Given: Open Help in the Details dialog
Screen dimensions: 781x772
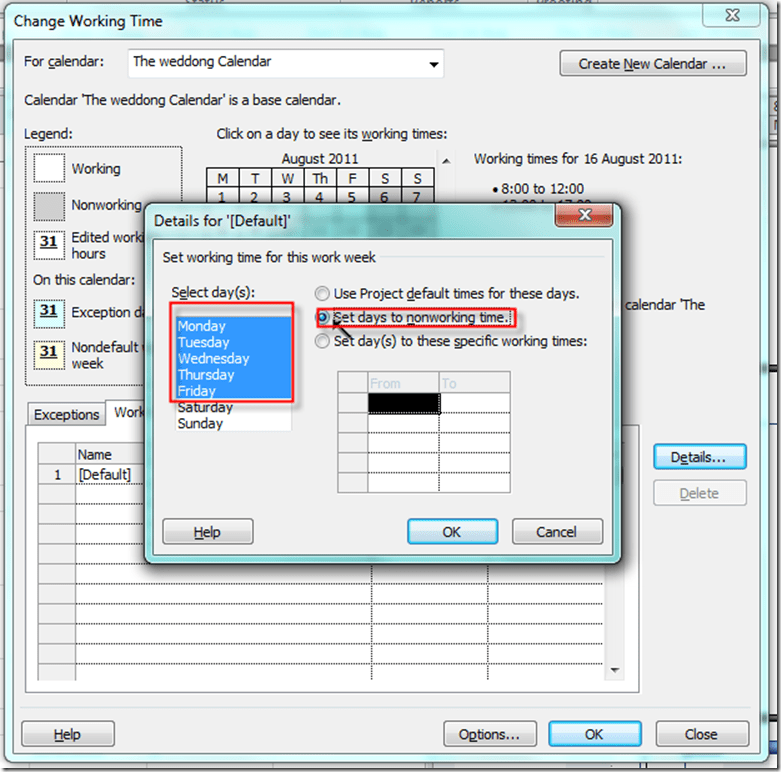Looking at the screenshot, I should point(207,531).
